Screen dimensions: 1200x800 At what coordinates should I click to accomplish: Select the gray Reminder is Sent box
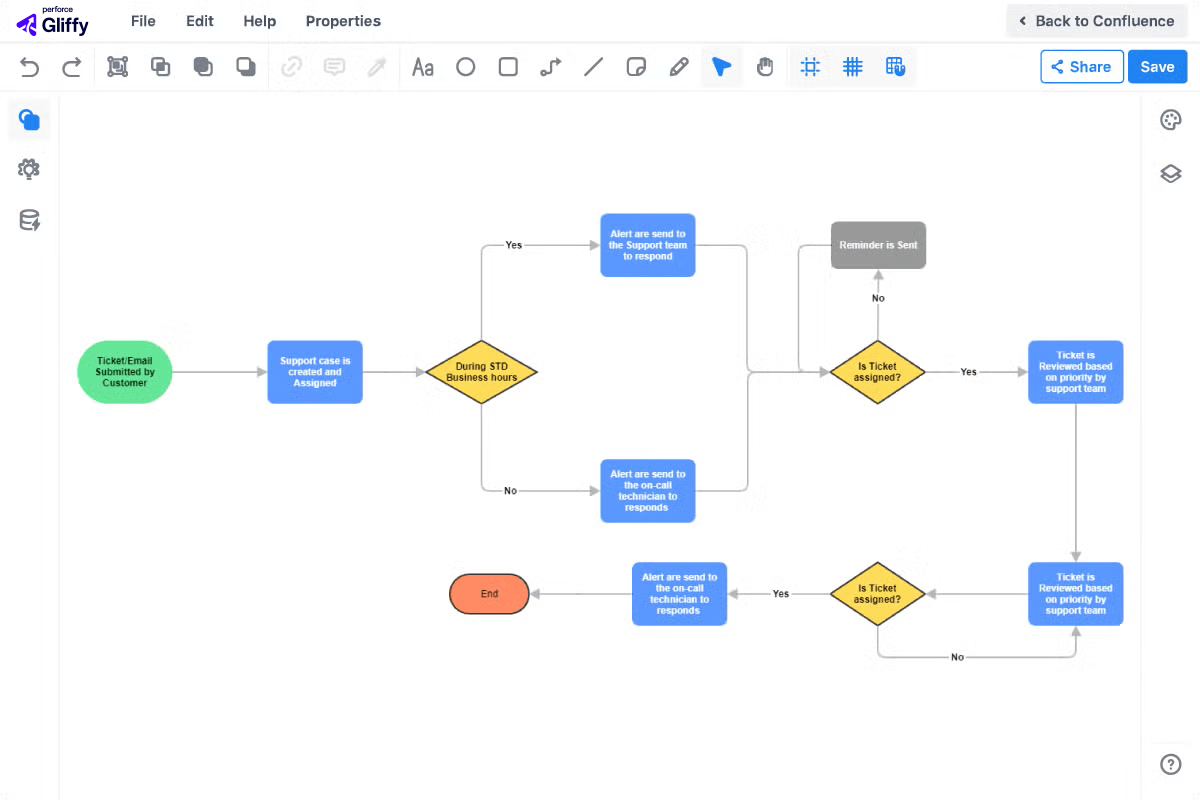tap(879, 245)
